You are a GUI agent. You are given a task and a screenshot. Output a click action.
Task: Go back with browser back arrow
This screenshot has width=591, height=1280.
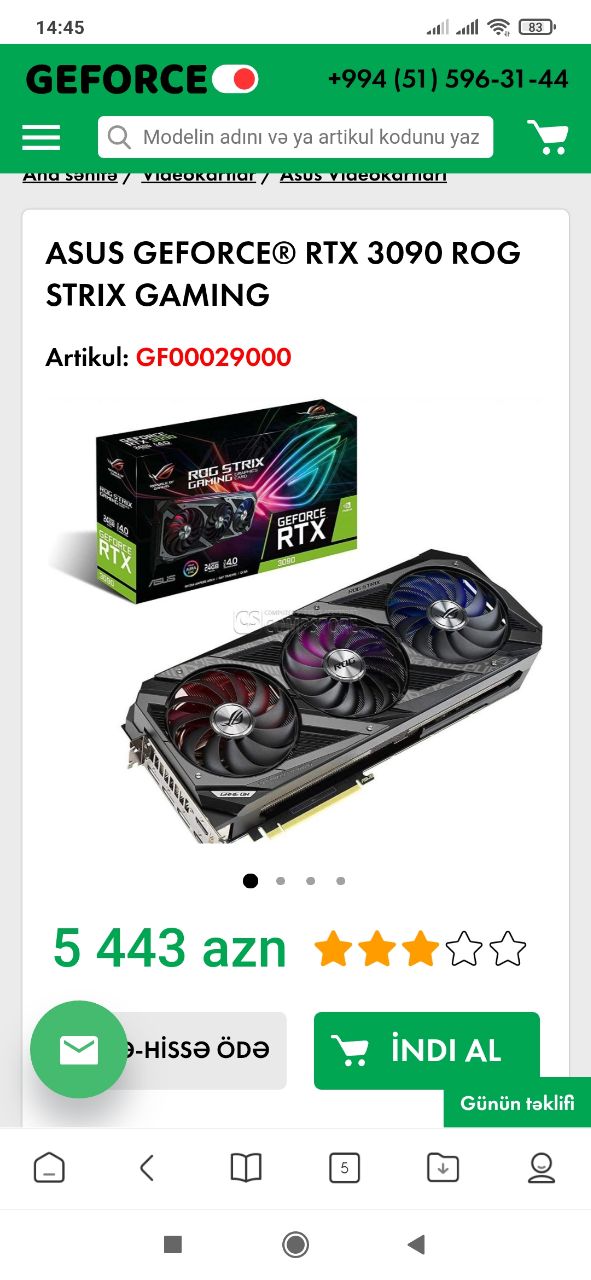click(147, 1167)
